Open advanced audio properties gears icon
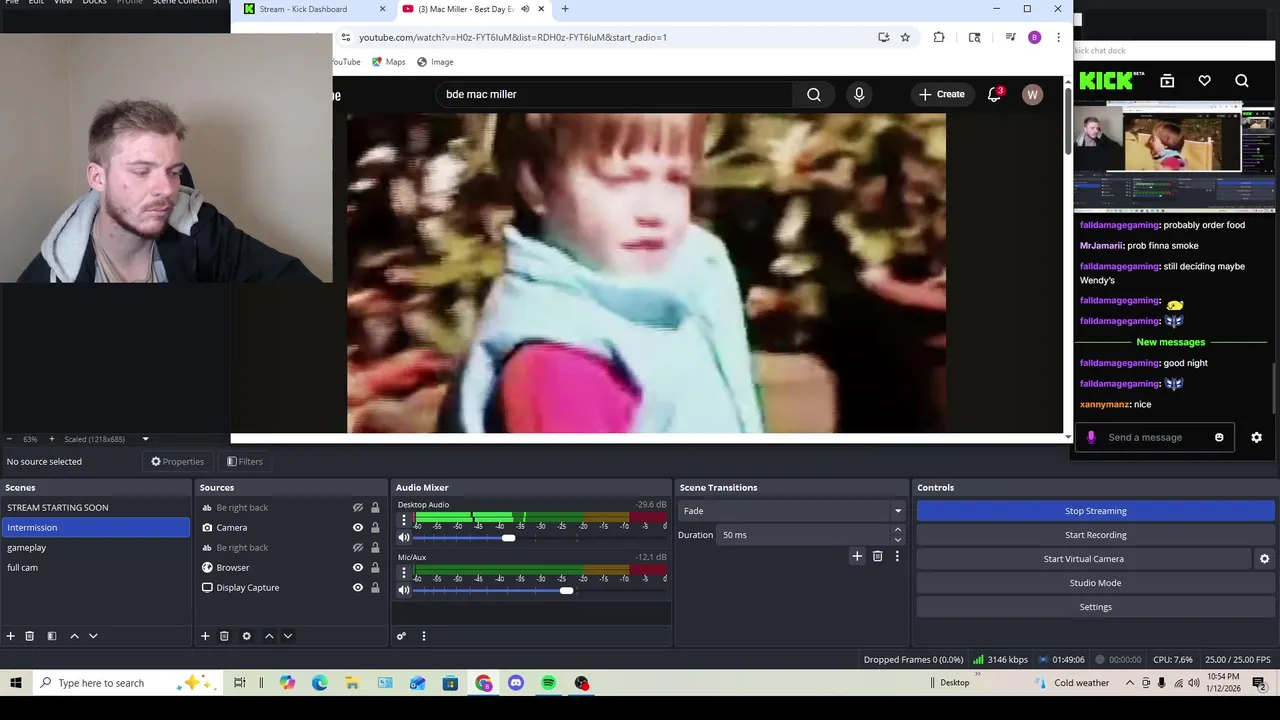Viewport: 1280px width, 720px height. [x=401, y=636]
